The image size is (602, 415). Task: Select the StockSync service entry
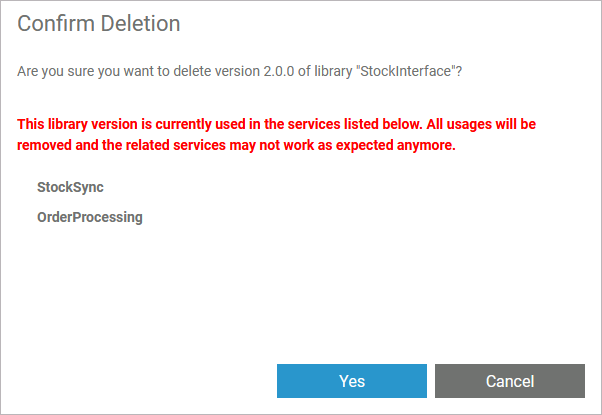pos(70,187)
